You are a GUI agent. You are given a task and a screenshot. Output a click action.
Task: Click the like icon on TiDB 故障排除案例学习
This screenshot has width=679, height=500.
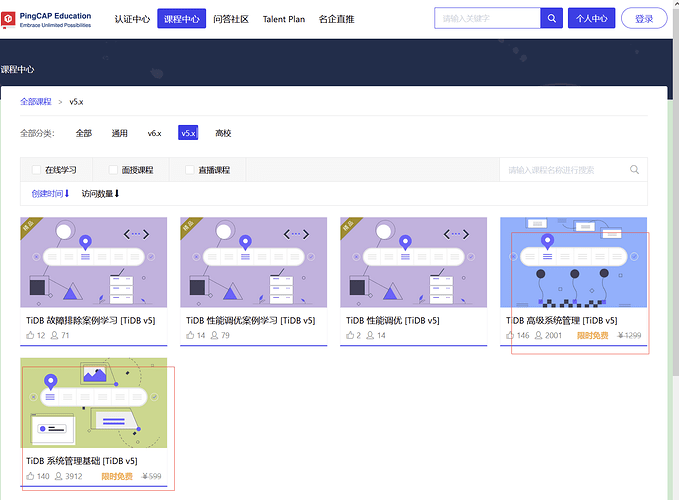click(30, 335)
